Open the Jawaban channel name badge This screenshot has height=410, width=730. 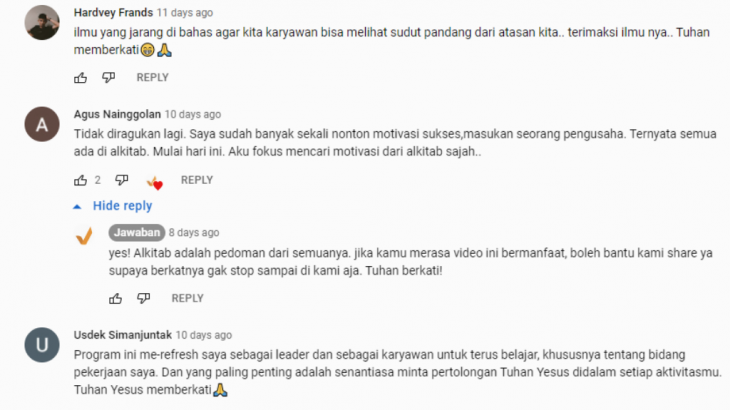tap(137, 232)
